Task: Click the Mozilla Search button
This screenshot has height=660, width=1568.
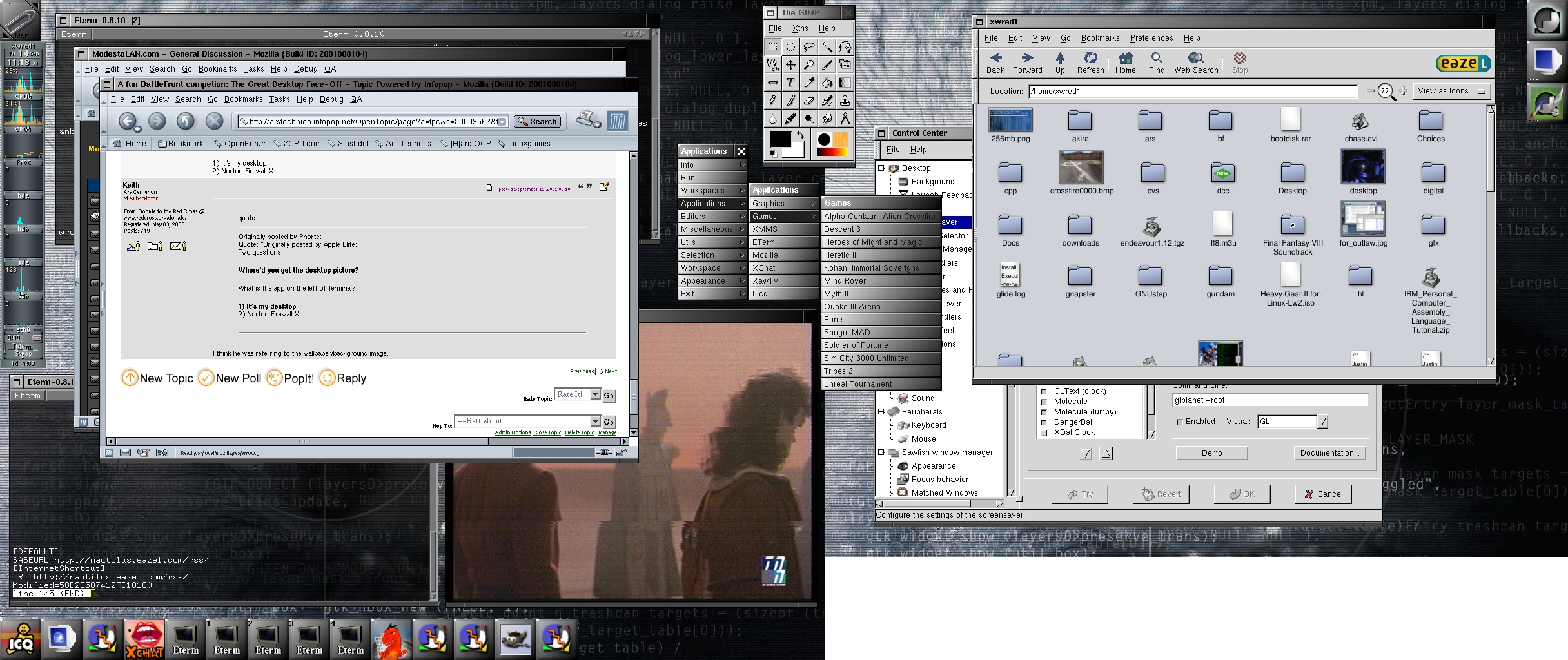Action: 537,121
